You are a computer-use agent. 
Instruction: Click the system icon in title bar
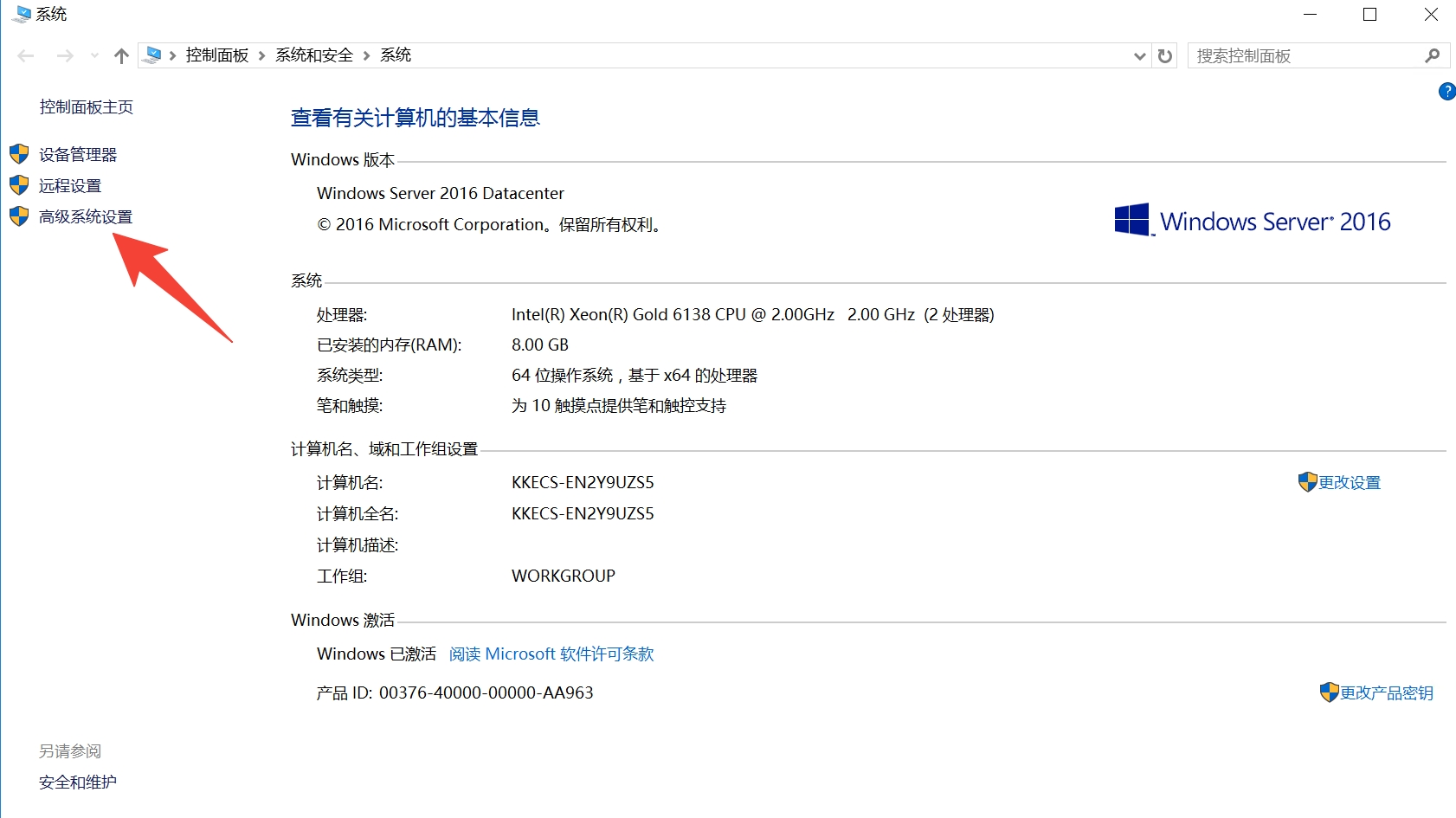(x=21, y=15)
